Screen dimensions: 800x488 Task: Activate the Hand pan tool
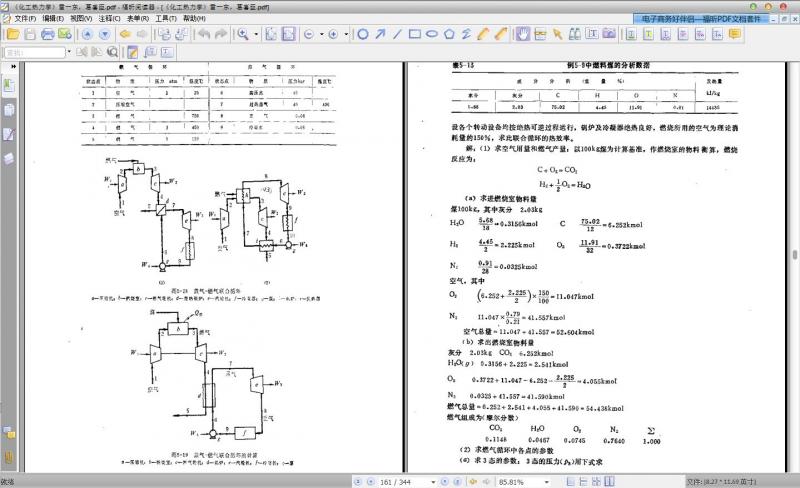tap(522, 34)
